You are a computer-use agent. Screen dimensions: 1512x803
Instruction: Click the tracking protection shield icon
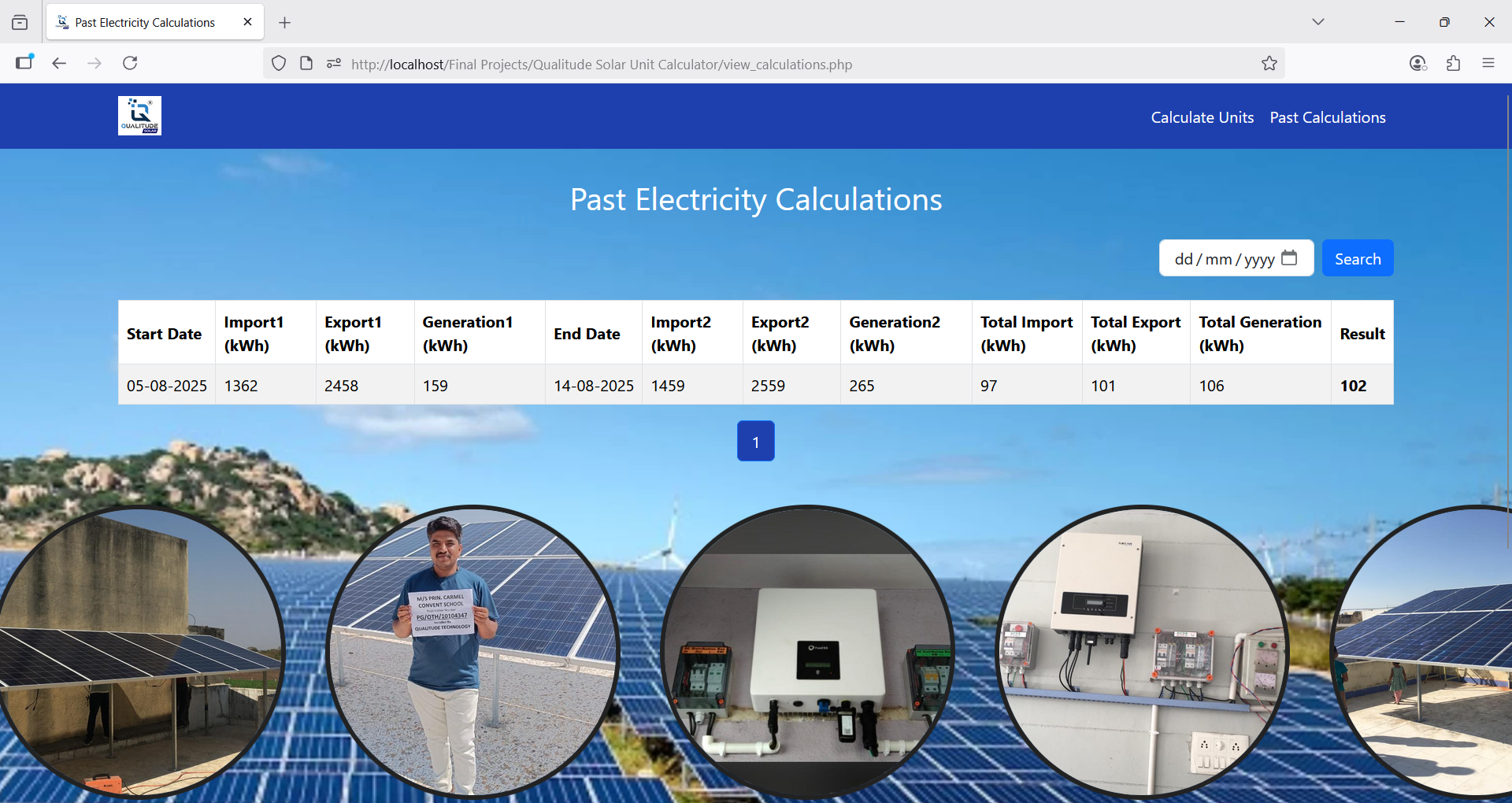point(279,64)
